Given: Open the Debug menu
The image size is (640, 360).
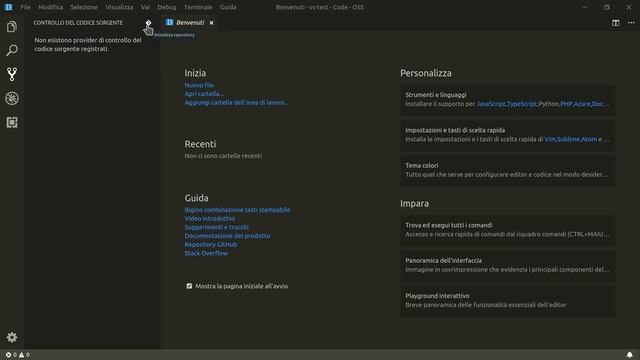Looking at the screenshot, I should 167,7.
